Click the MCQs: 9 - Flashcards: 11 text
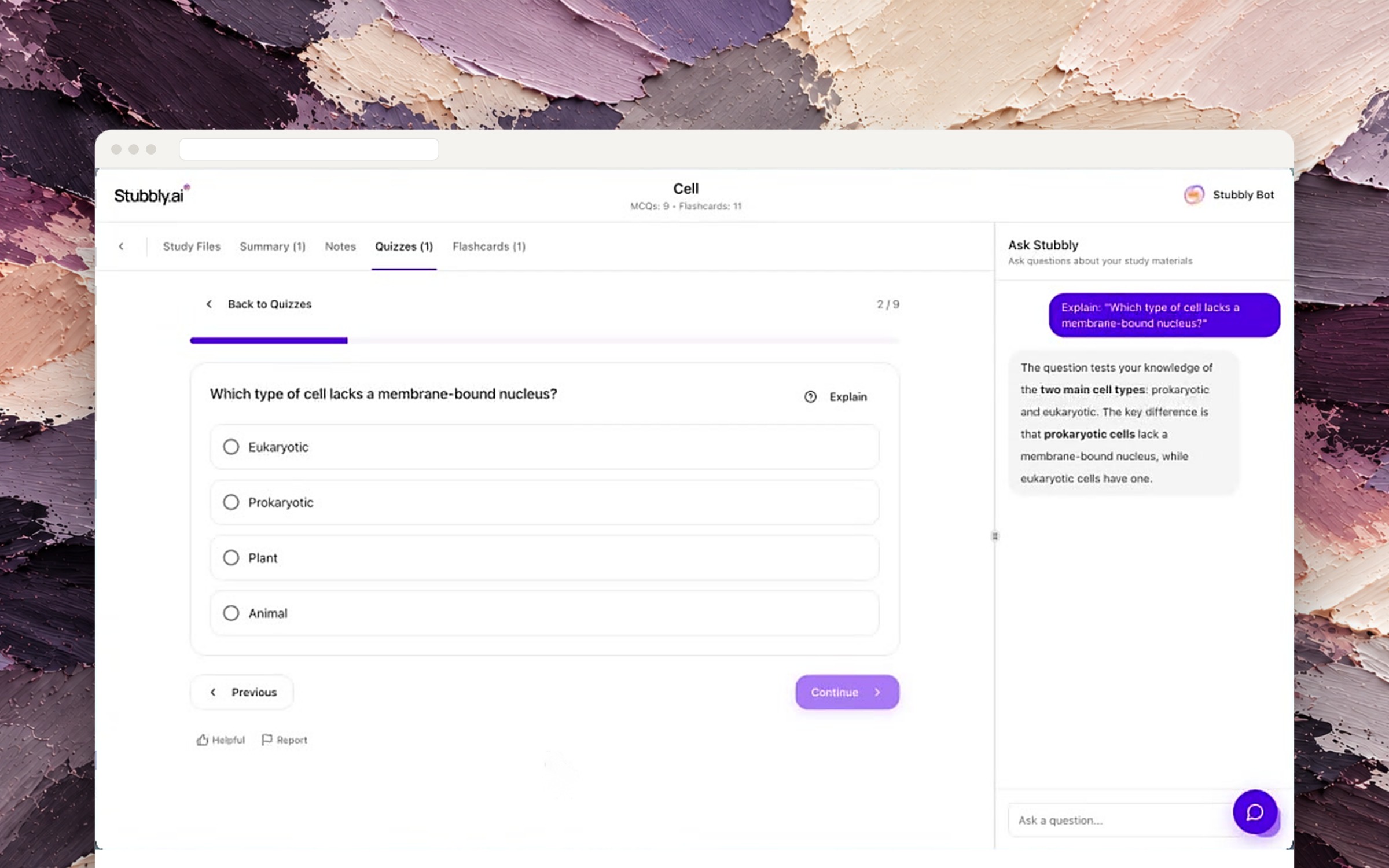The width and height of the screenshot is (1389, 868). 686,206
